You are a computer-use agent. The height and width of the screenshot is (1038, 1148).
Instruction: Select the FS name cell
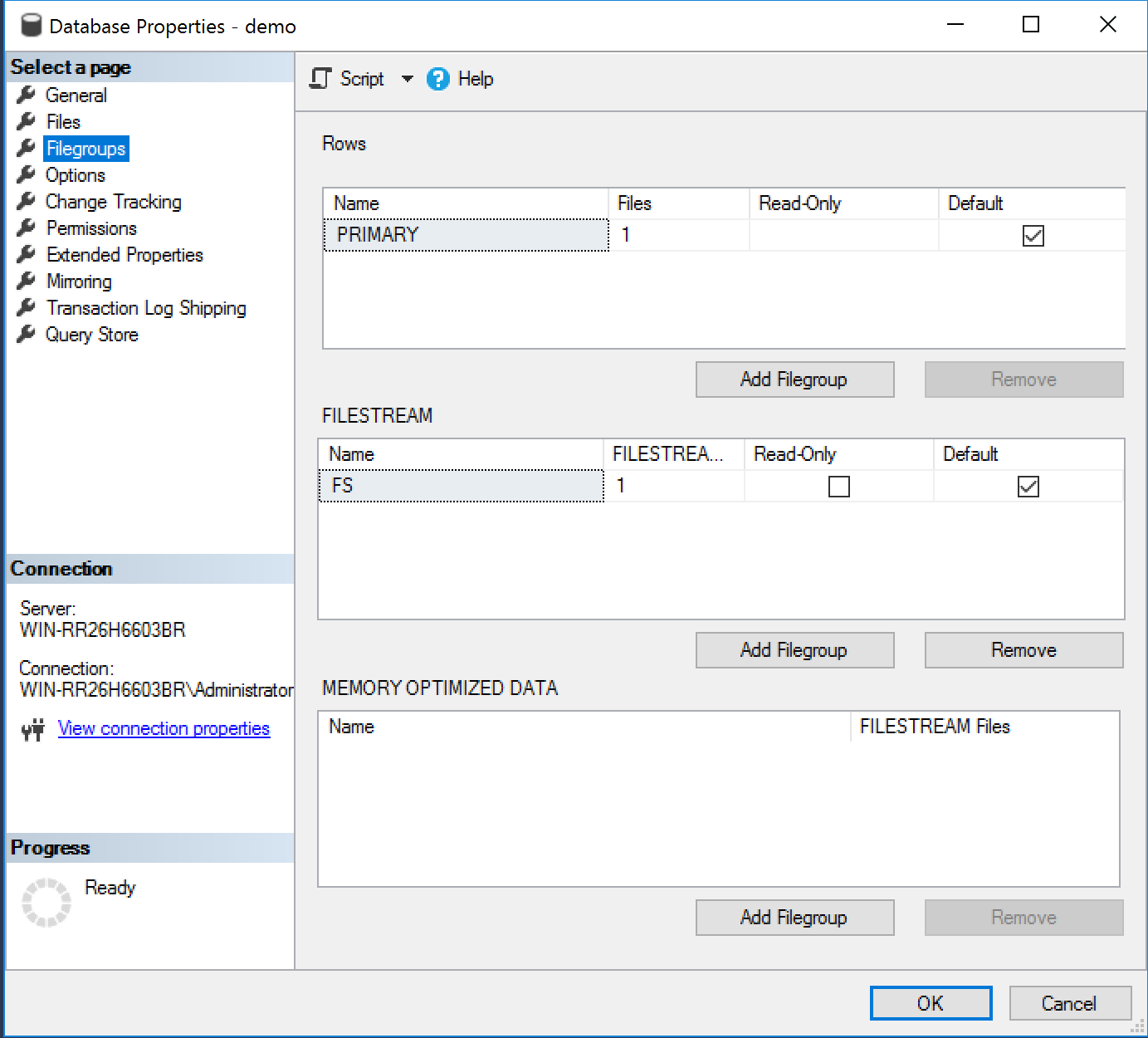pyautogui.click(x=462, y=486)
